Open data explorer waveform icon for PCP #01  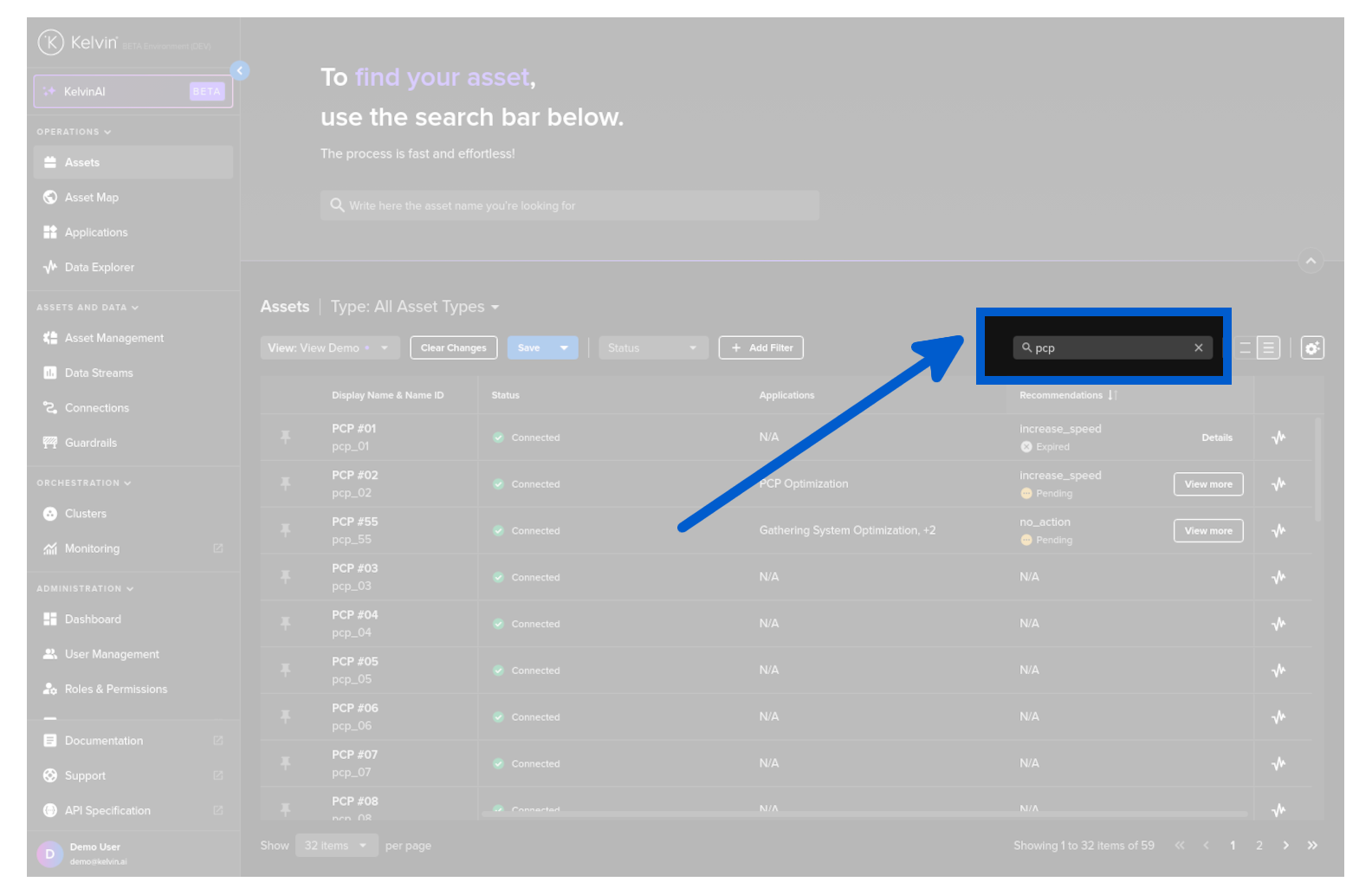pos(1278,438)
